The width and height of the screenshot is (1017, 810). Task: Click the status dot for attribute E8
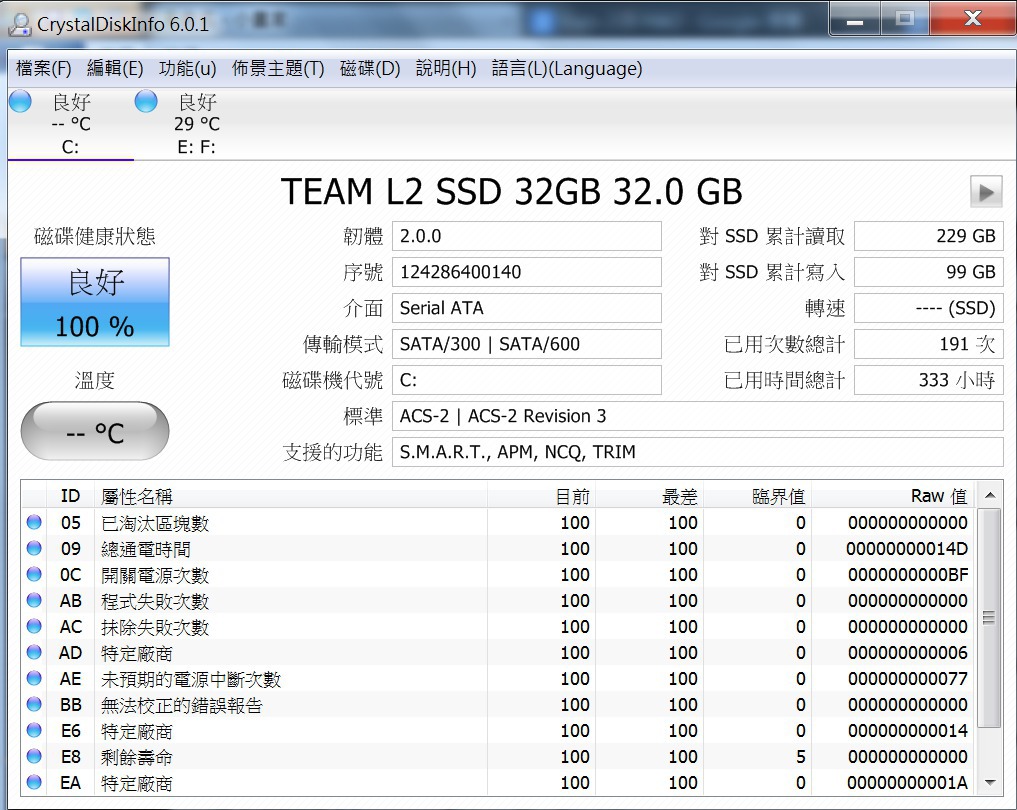coord(34,756)
